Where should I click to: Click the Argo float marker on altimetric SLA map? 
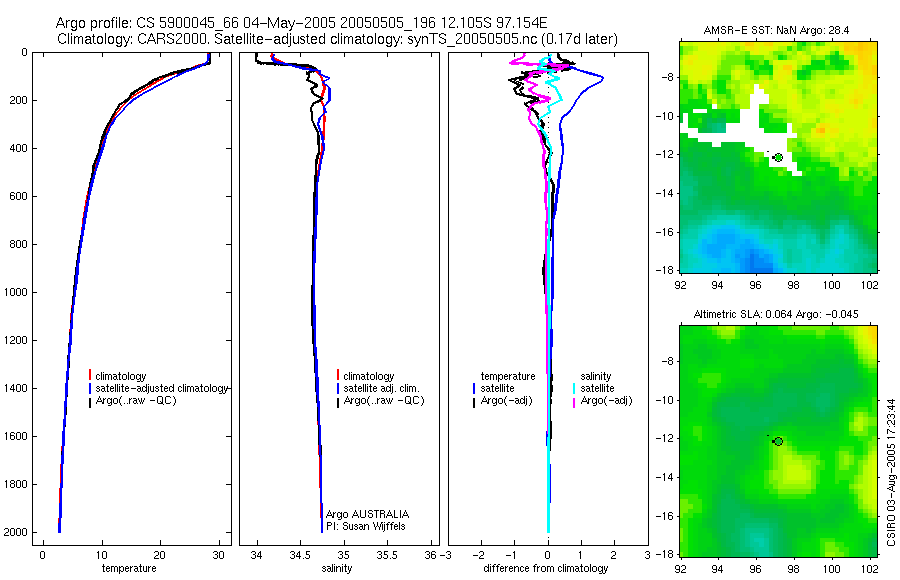click(778, 442)
